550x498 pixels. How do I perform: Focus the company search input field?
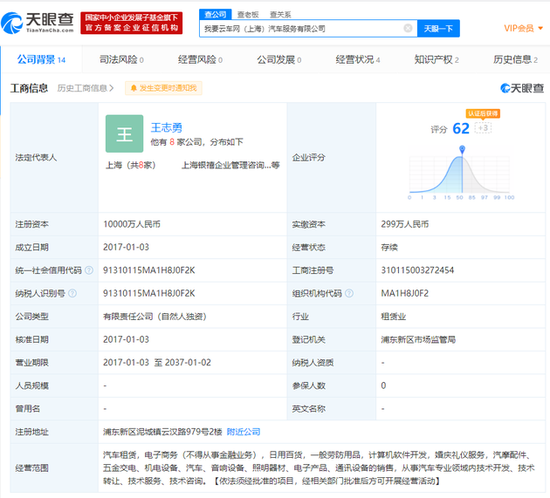(302, 28)
